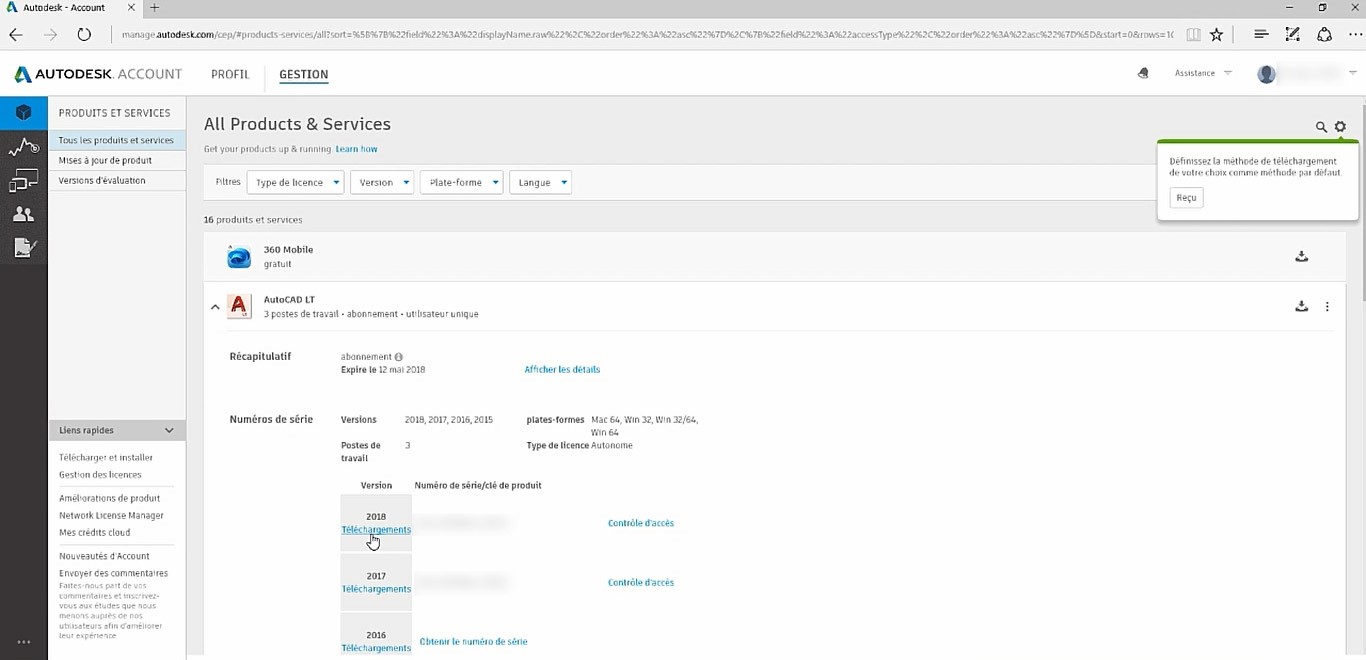Viewport: 1366px width, 660px height.
Task: Open the Learn how link
Action: pos(356,149)
